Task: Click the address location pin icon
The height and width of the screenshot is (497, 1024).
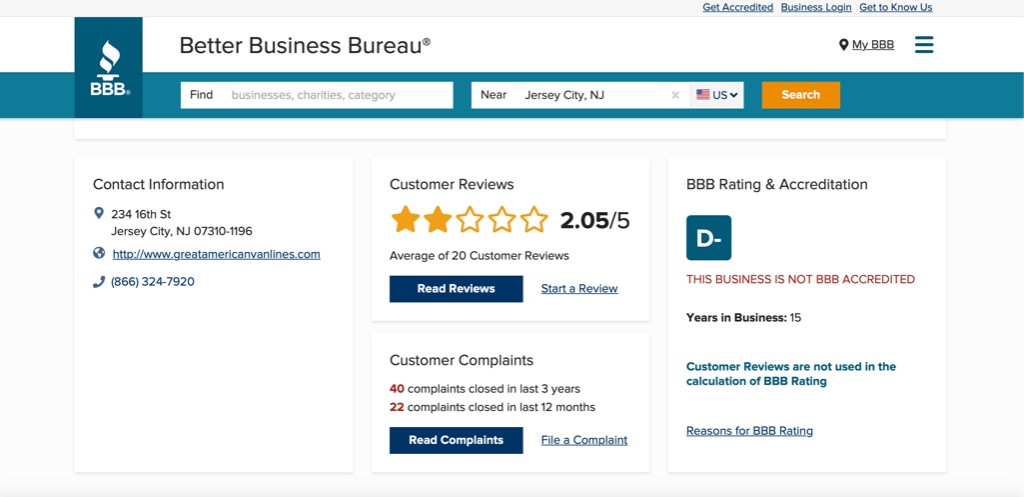Action: pyautogui.click(x=99, y=213)
